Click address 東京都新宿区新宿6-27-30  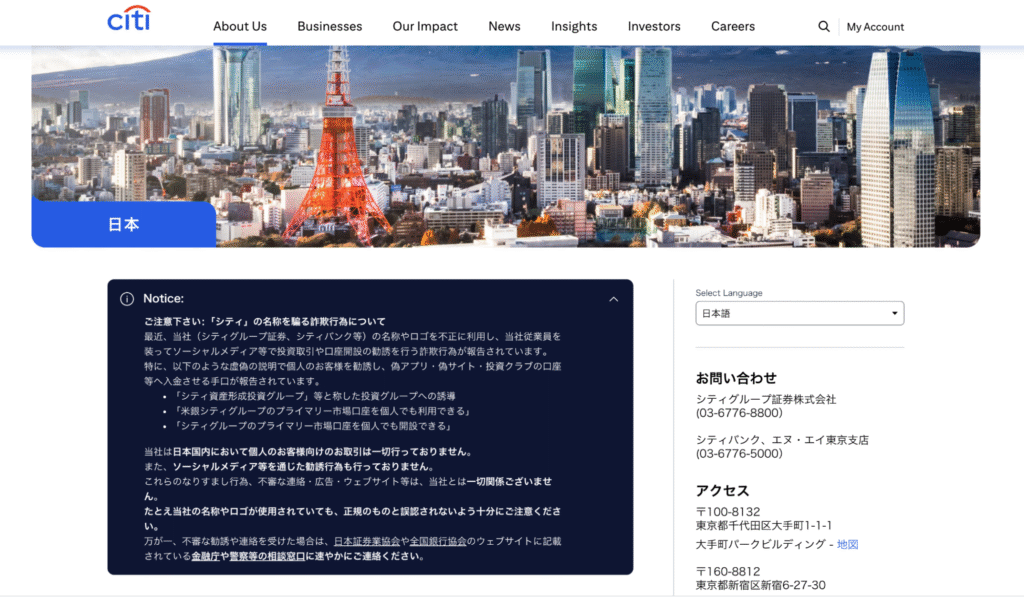click(760, 585)
